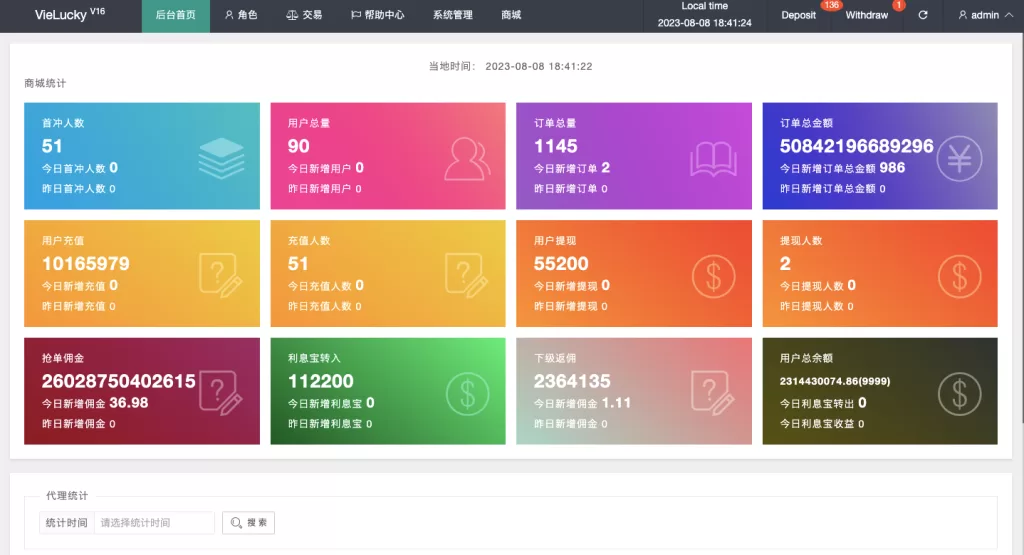Click the open book icon on 订单总量 card
1024x555 pixels.
(713, 157)
